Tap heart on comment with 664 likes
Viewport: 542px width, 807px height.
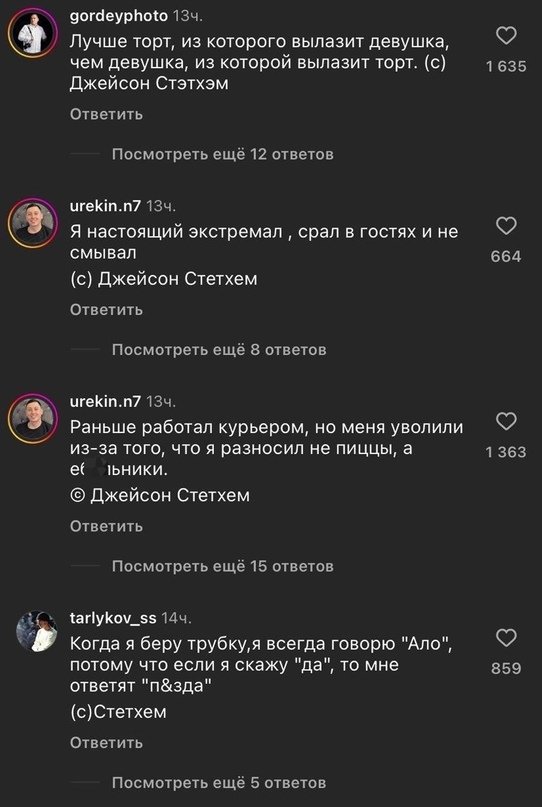[x=506, y=226]
